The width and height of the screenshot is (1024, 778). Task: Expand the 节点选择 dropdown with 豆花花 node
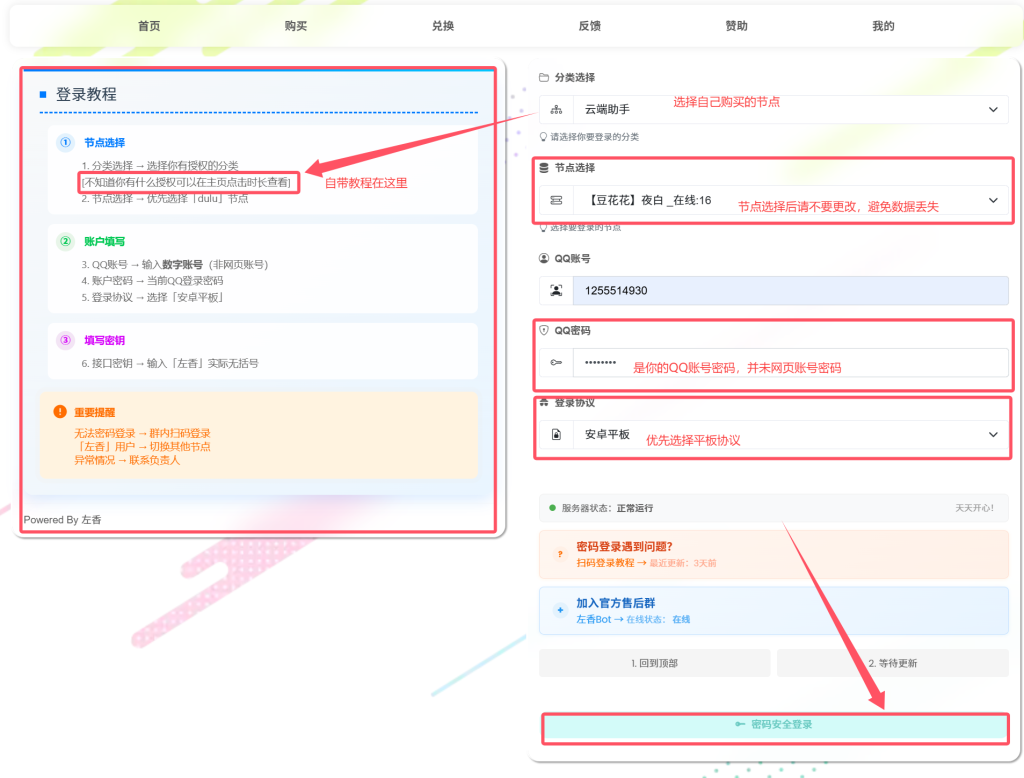coord(790,201)
